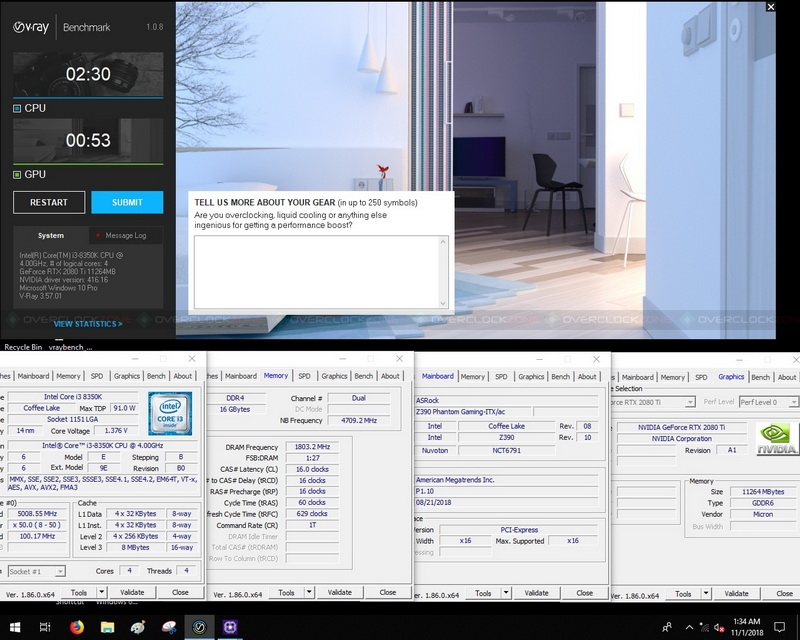Click the Intel Core i3 inside logo
The image size is (800, 640).
click(170, 413)
